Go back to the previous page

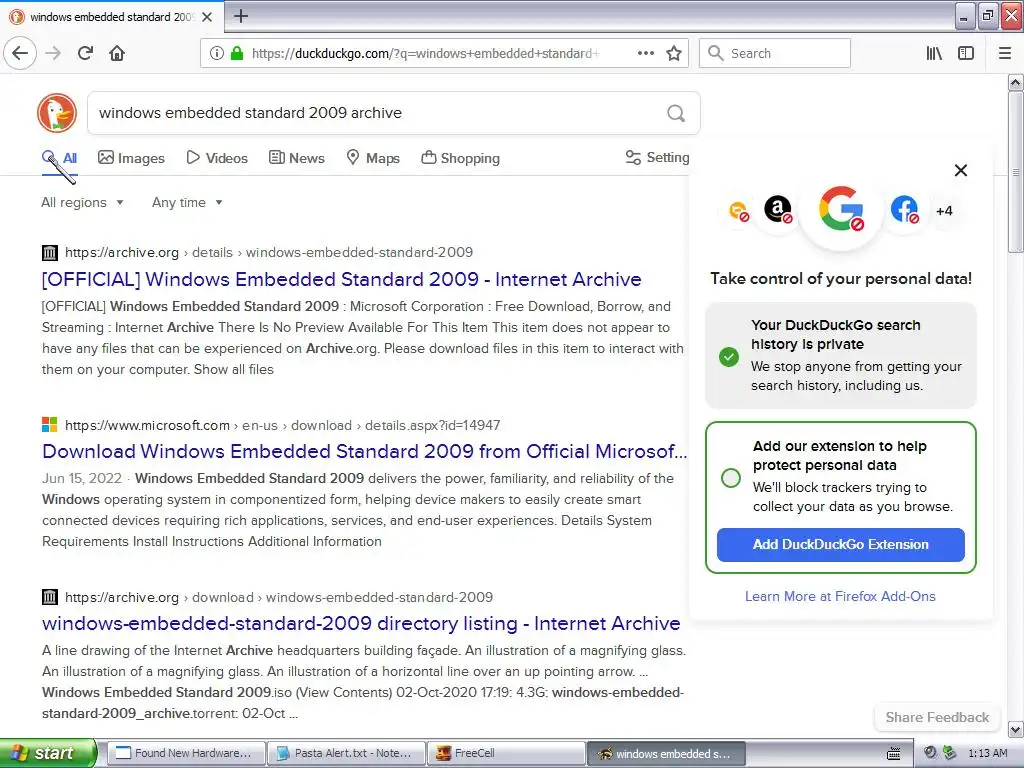(x=20, y=53)
